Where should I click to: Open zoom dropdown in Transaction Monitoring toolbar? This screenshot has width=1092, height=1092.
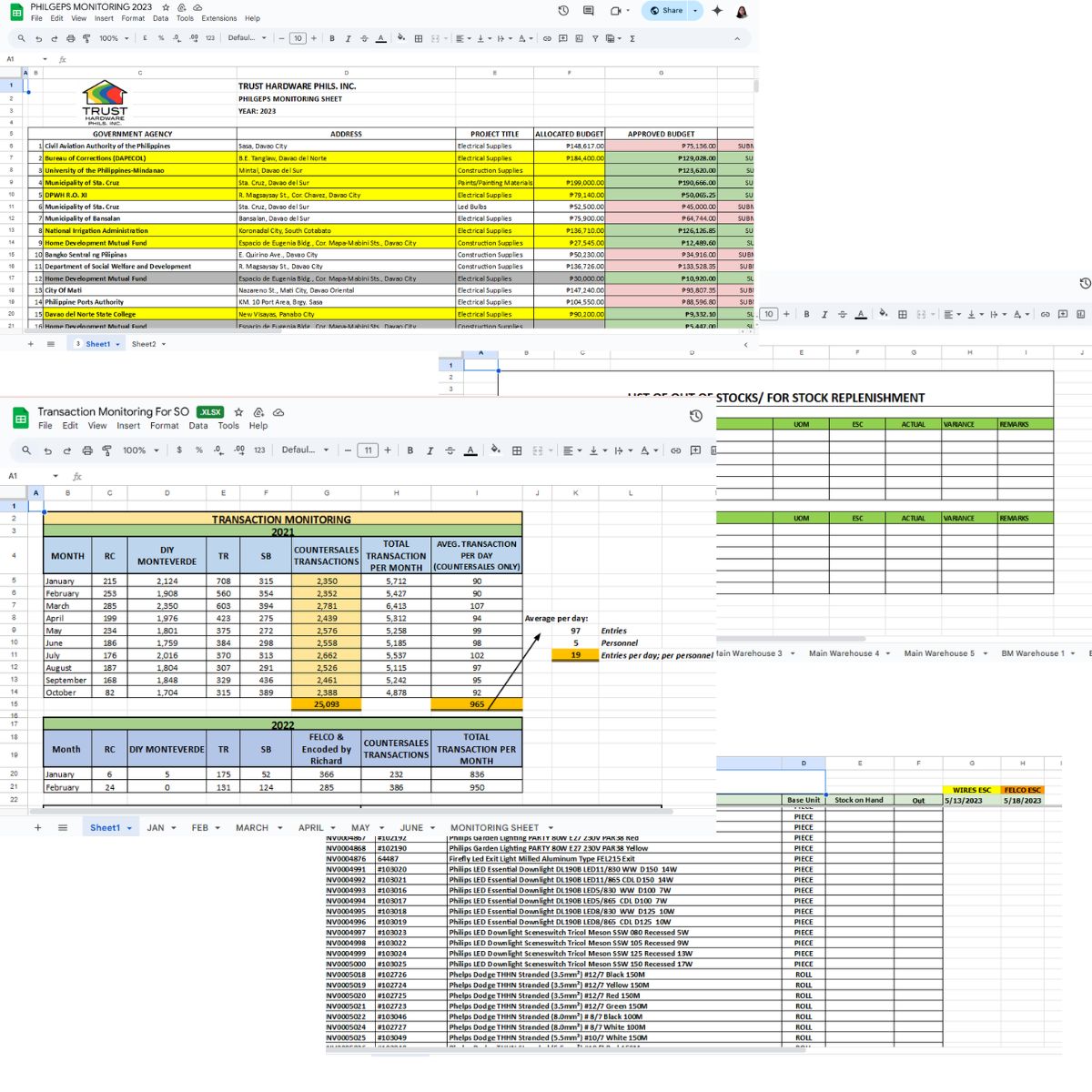tap(141, 450)
